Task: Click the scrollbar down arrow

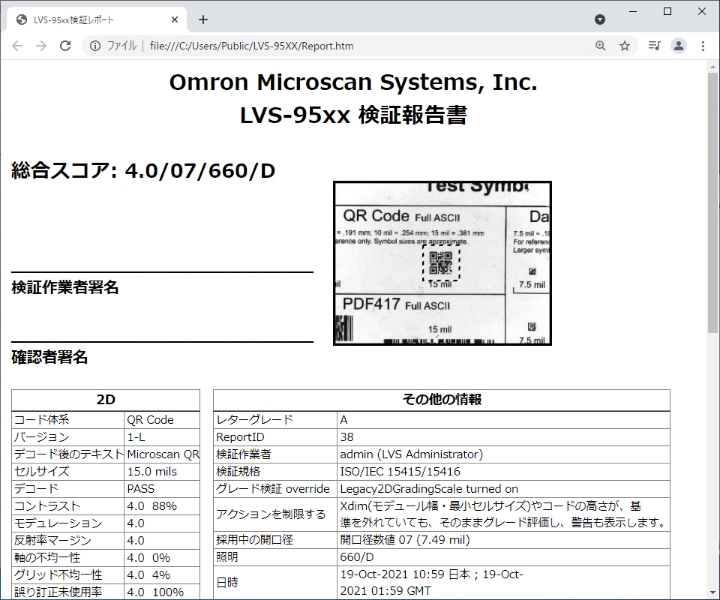Action: click(712, 593)
